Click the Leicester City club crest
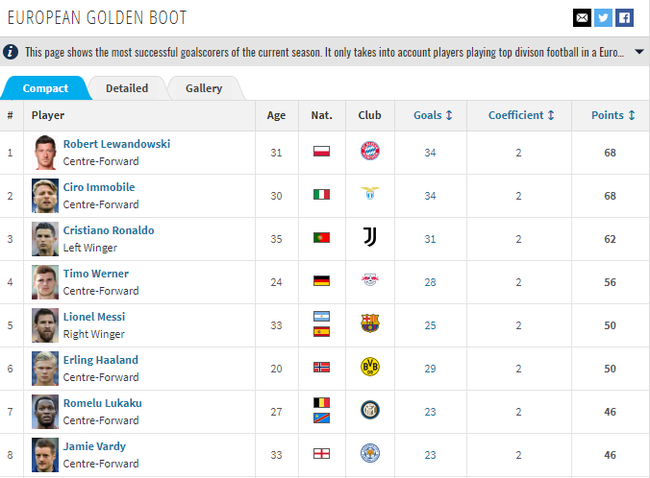This screenshot has width=650, height=478. click(370, 454)
